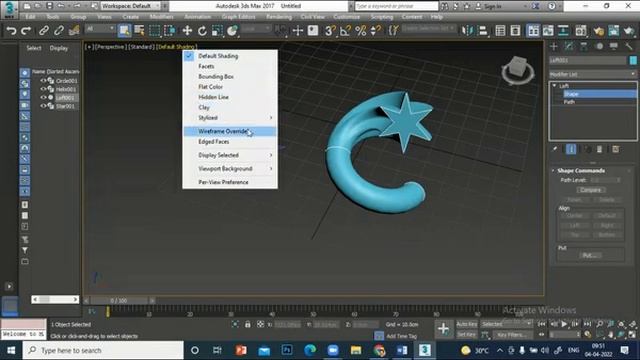Screen dimensions: 640x360
Task: Click the Render teapot icon
Action: pyautogui.click(x=629, y=31)
